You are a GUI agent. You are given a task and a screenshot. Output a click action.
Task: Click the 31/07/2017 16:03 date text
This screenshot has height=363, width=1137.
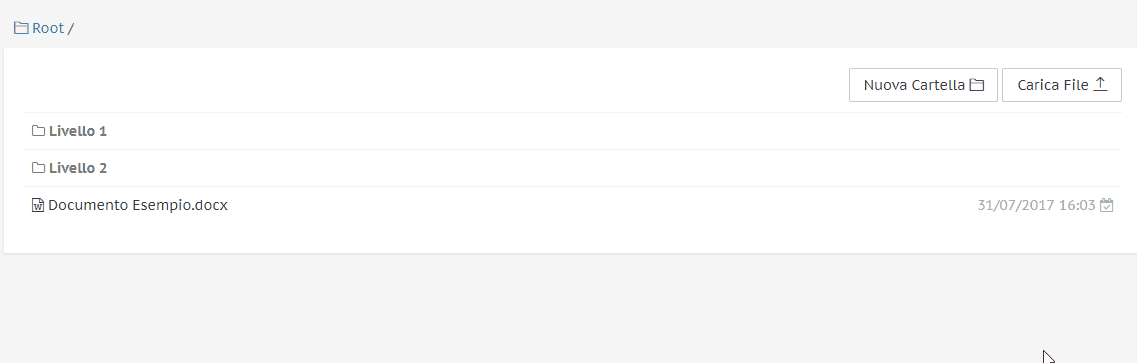(1036, 205)
